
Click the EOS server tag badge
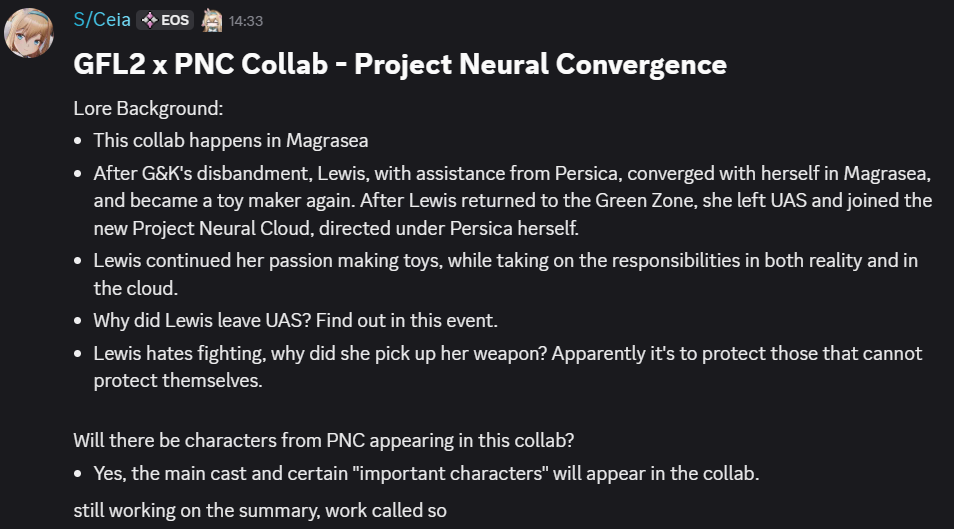click(164, 20)
